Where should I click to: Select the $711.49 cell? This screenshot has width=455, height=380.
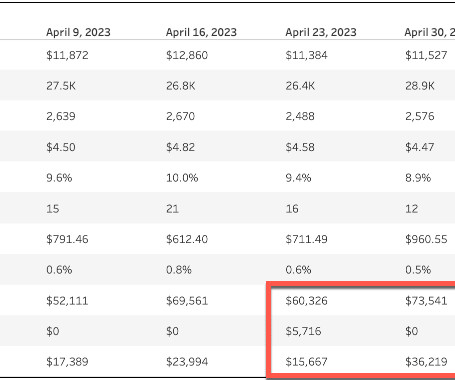tap(306, 239)
